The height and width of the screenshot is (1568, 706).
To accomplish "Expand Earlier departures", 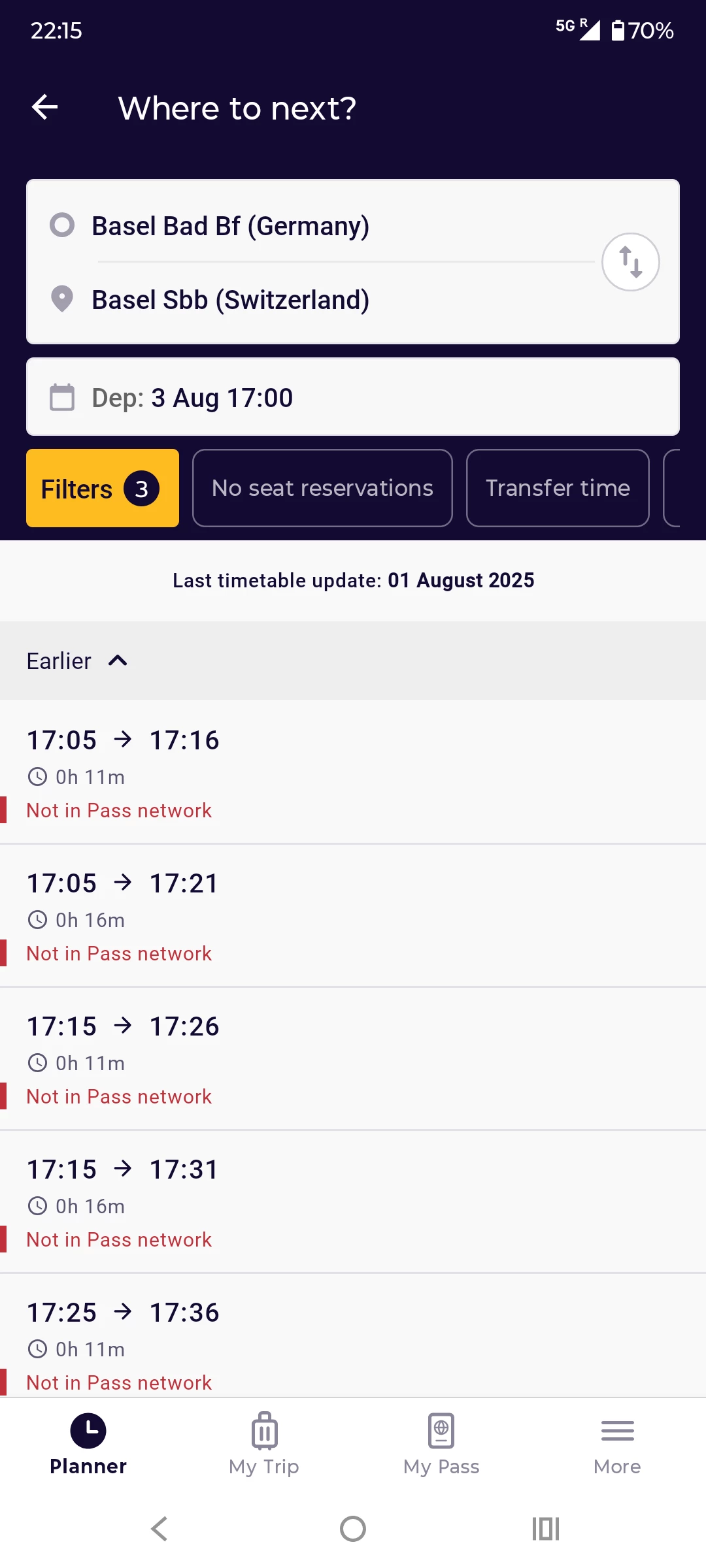I will click(x=77, y=661).
